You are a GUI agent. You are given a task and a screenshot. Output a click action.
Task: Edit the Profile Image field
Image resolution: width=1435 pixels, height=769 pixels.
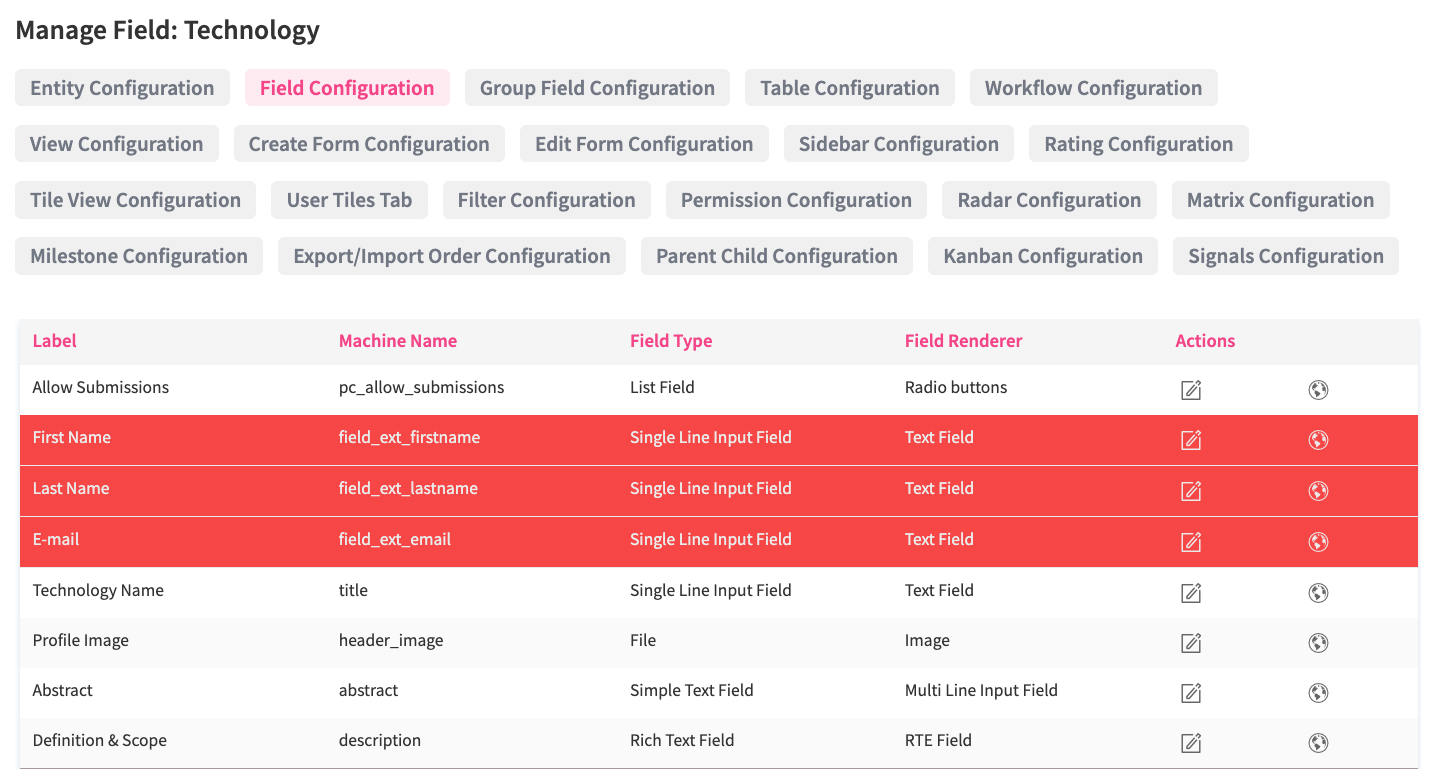point(1190,643)
